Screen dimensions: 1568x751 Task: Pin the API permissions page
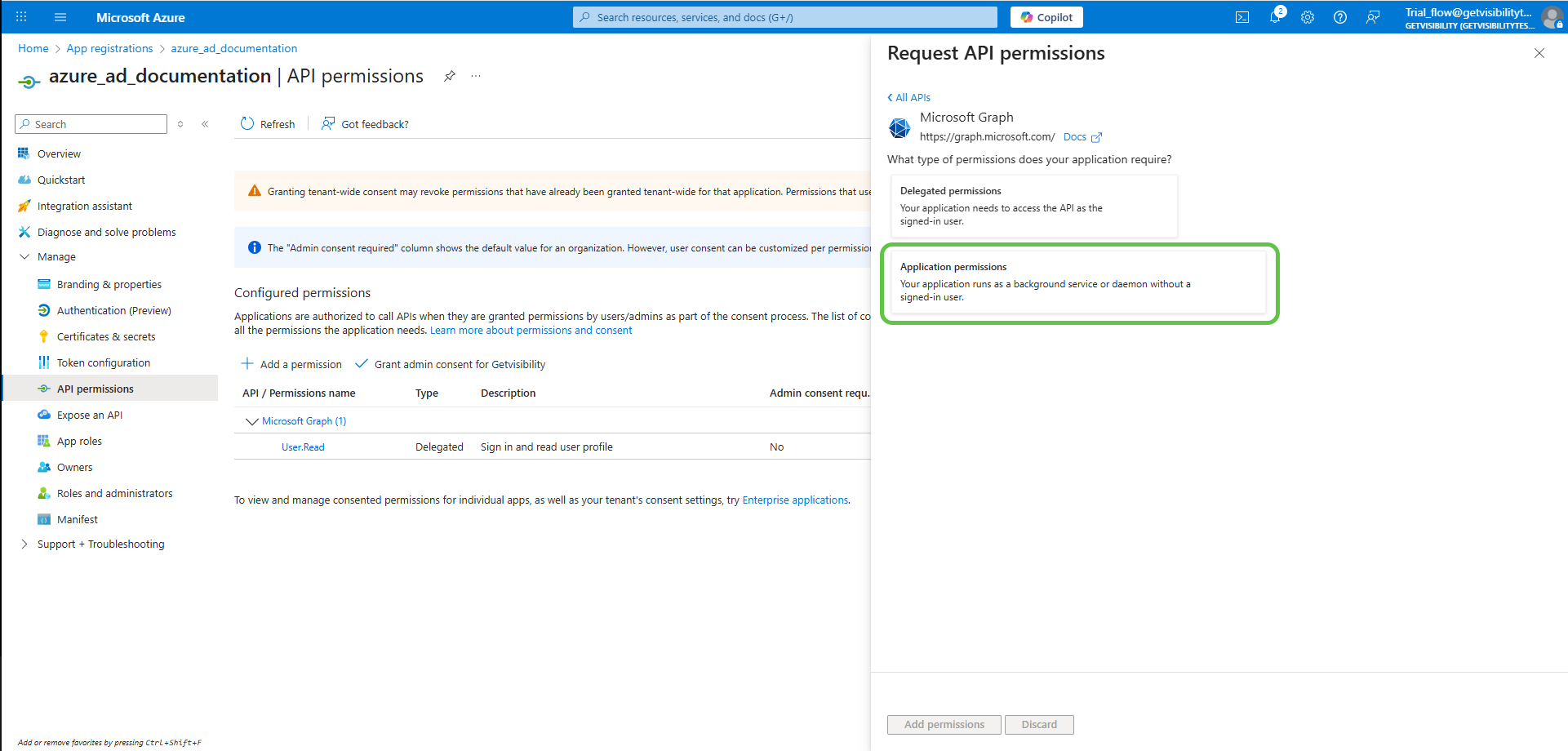click(449, 76)
